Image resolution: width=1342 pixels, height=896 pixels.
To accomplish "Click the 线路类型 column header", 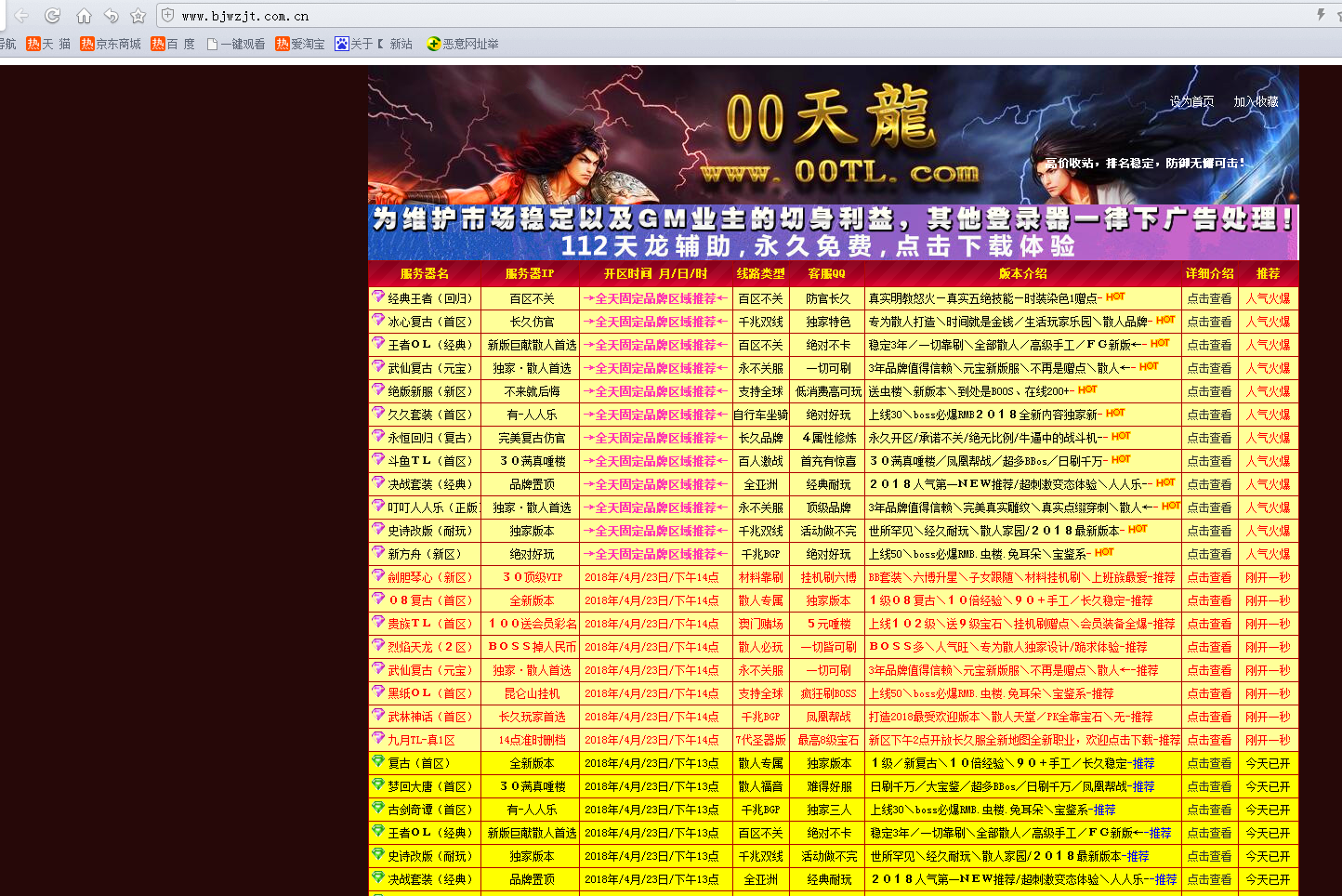I will [760, 273].
